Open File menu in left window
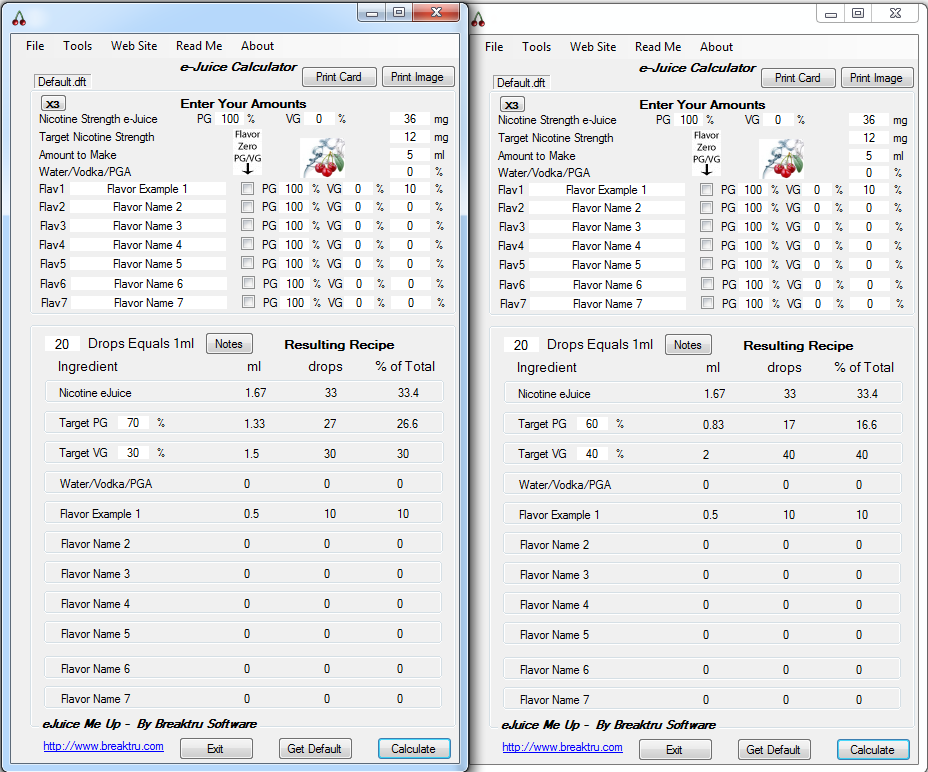This screenshot has width=928, height=772. [35, 46]
